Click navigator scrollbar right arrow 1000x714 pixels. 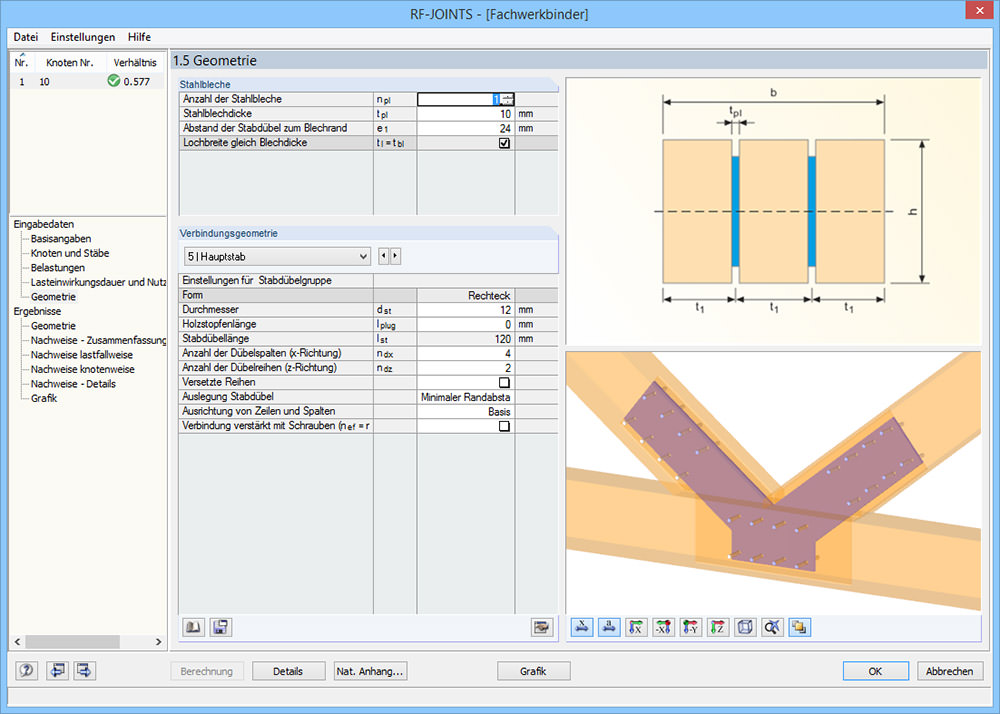[x=159, y=641]
